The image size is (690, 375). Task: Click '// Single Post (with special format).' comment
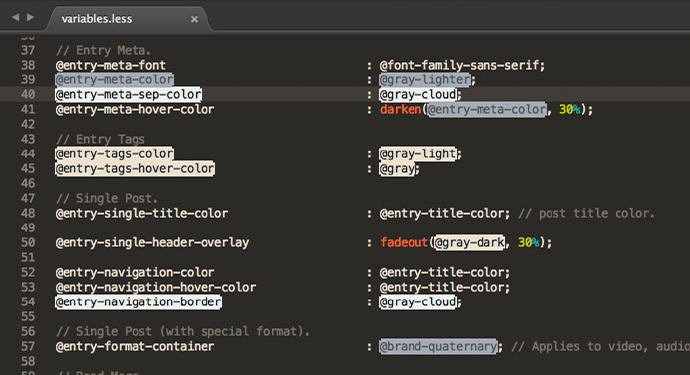183,331
